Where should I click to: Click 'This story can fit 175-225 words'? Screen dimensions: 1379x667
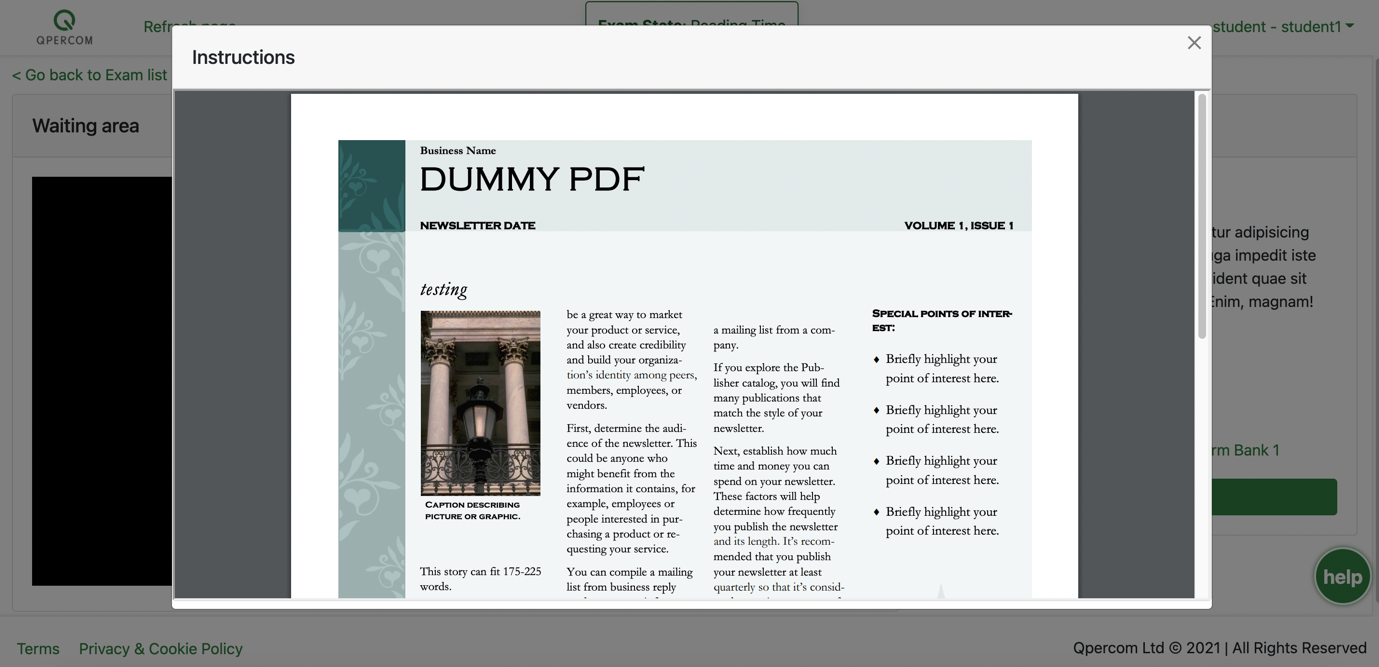[x=481, y=579]
